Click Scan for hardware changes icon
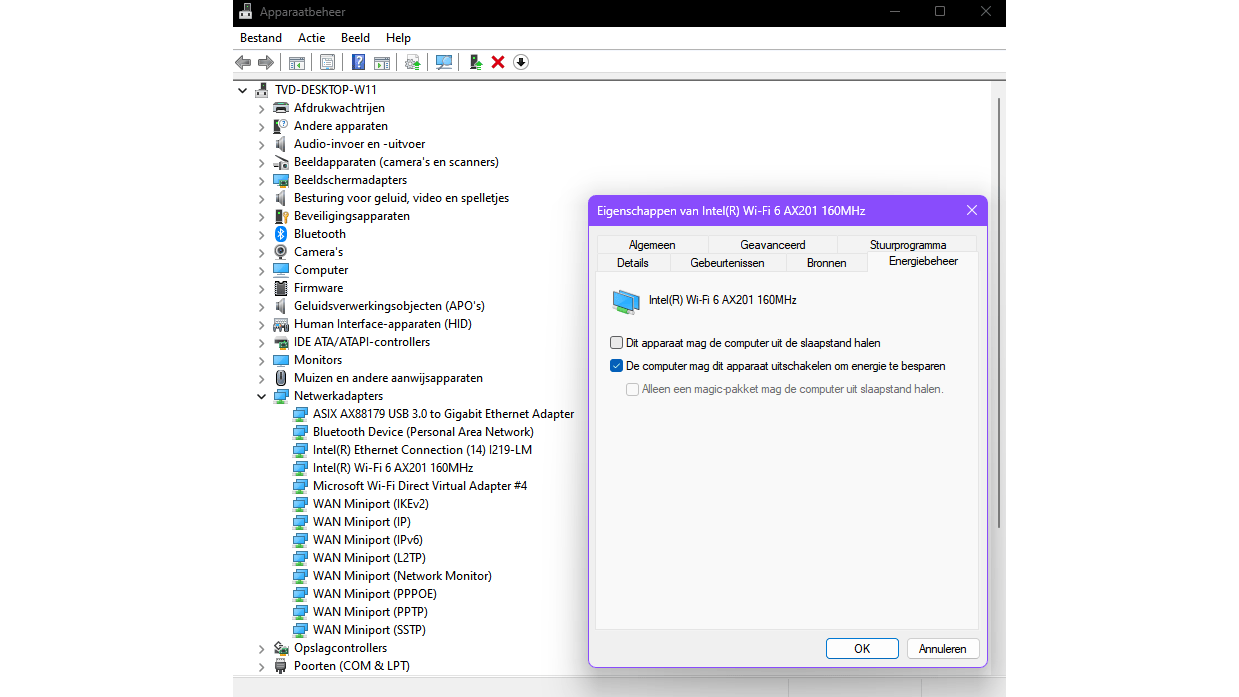The width and height of the screenshot is (1239, 697). pos(444,62)
